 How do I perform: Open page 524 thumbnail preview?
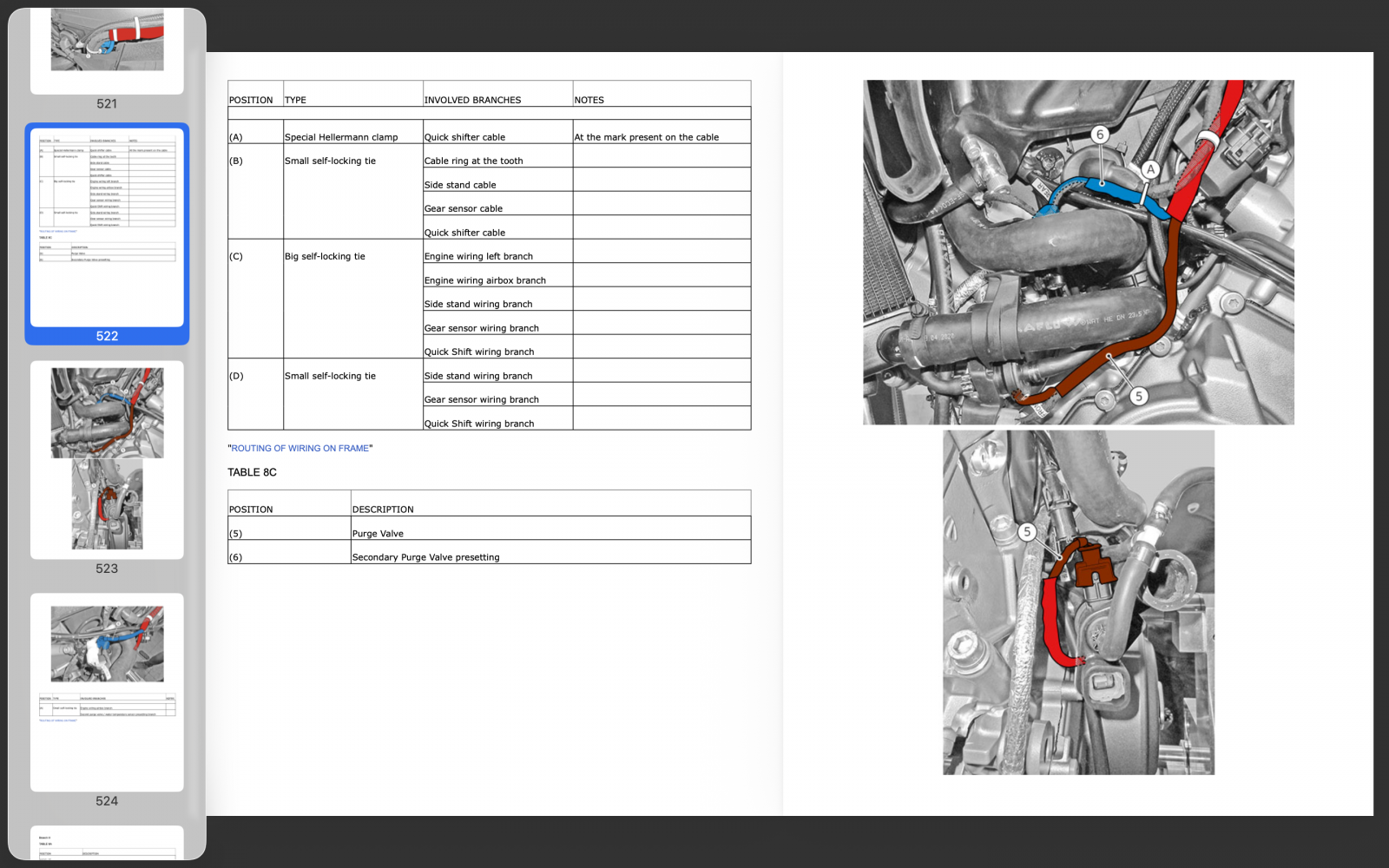(x=107, y=691)
